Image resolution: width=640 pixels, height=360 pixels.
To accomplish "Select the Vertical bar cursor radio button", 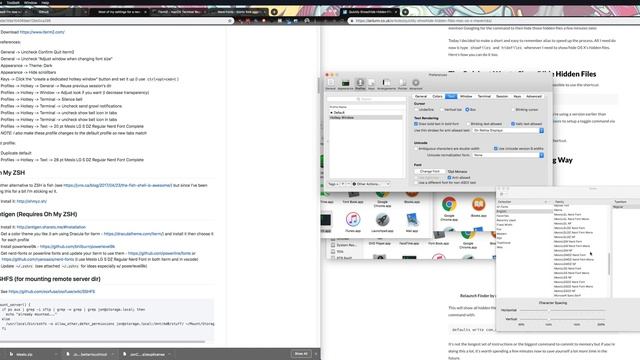I will [442, 110].
